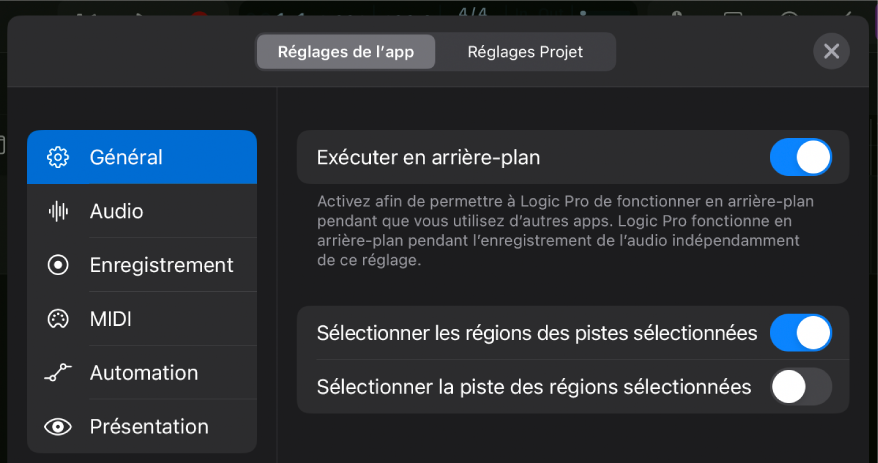Click the eye icon for Présentation

point(58,427)
